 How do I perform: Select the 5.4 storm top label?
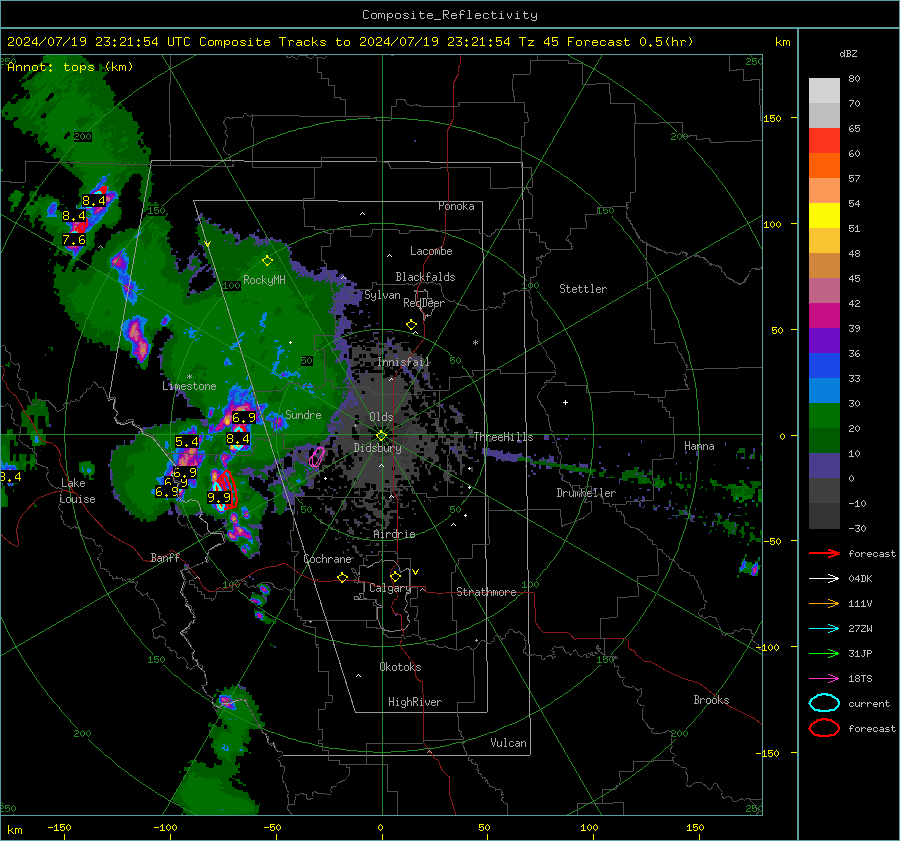(187, 441)
